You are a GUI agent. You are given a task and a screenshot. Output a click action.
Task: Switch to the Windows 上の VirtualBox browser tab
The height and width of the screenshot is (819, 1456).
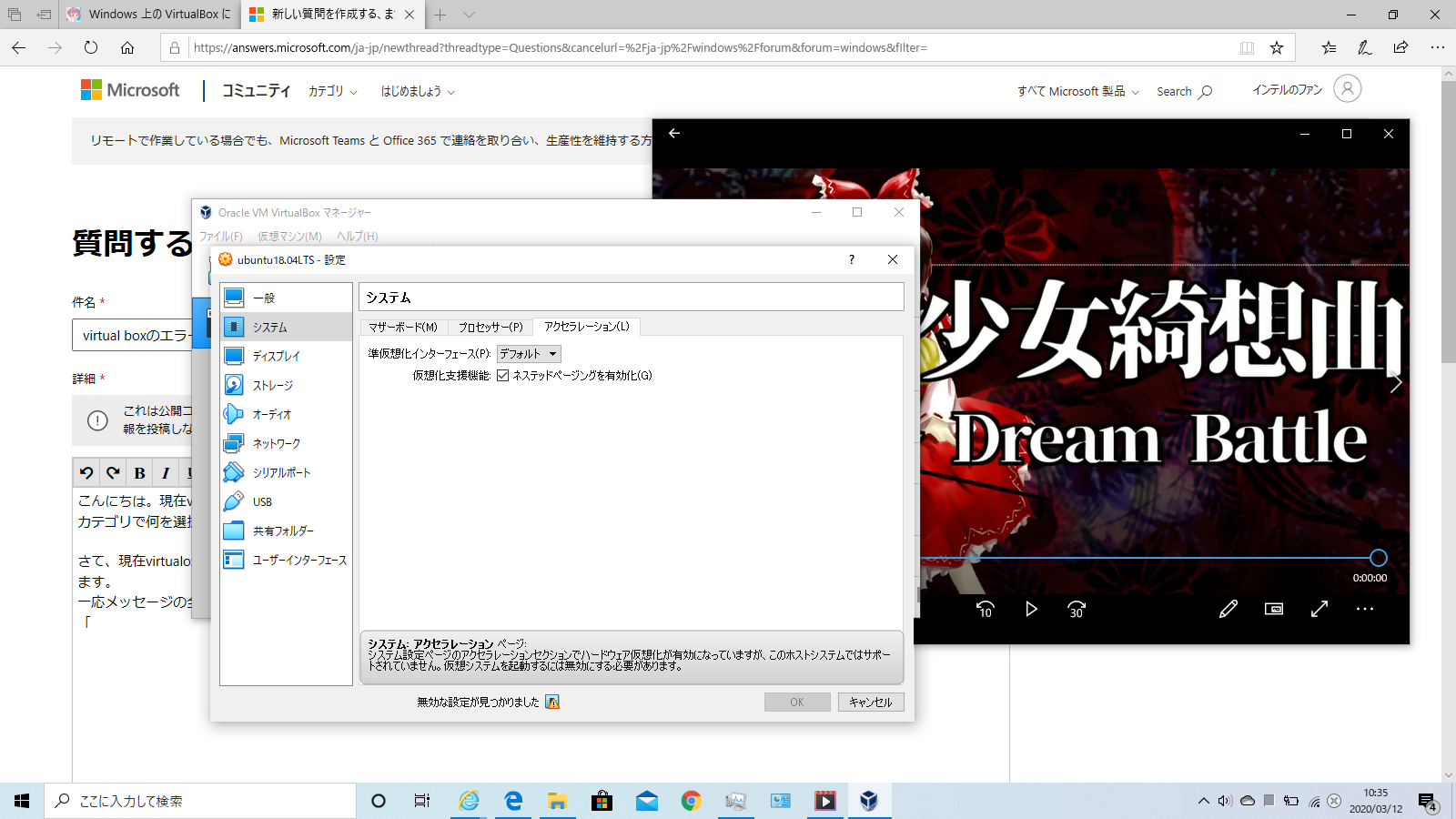click(150, 15)
